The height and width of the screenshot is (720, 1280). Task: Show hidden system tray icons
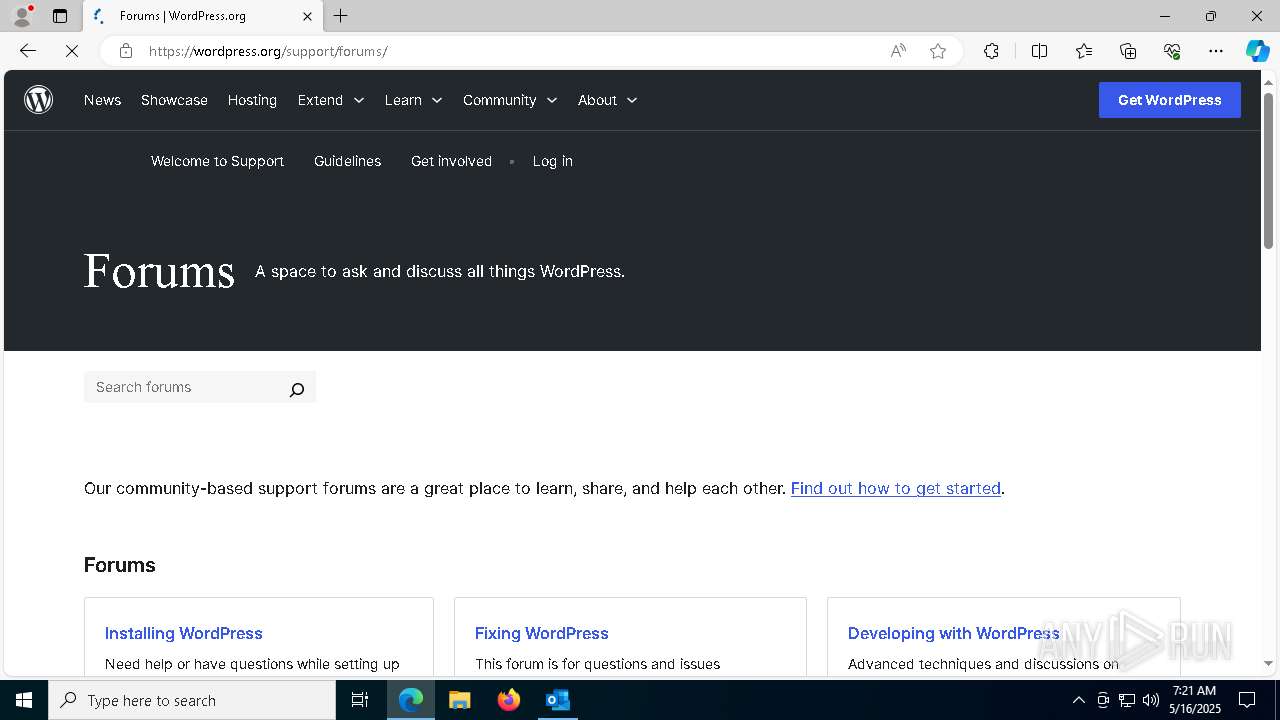pyautogui.click(x=1078, y=700)
